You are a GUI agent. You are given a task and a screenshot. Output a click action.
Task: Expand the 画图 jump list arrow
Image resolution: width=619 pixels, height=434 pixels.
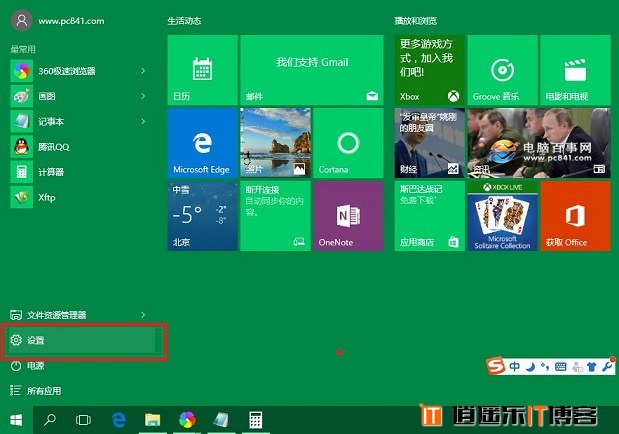[143, 96]
